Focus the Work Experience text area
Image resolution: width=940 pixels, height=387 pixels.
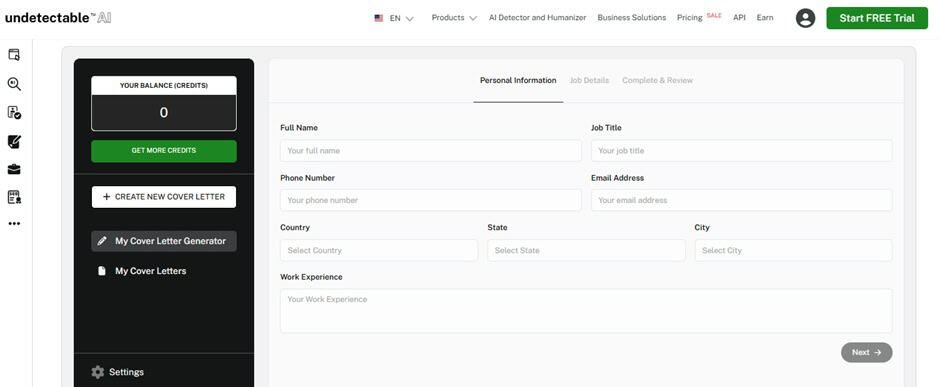[x=586, y=311]
